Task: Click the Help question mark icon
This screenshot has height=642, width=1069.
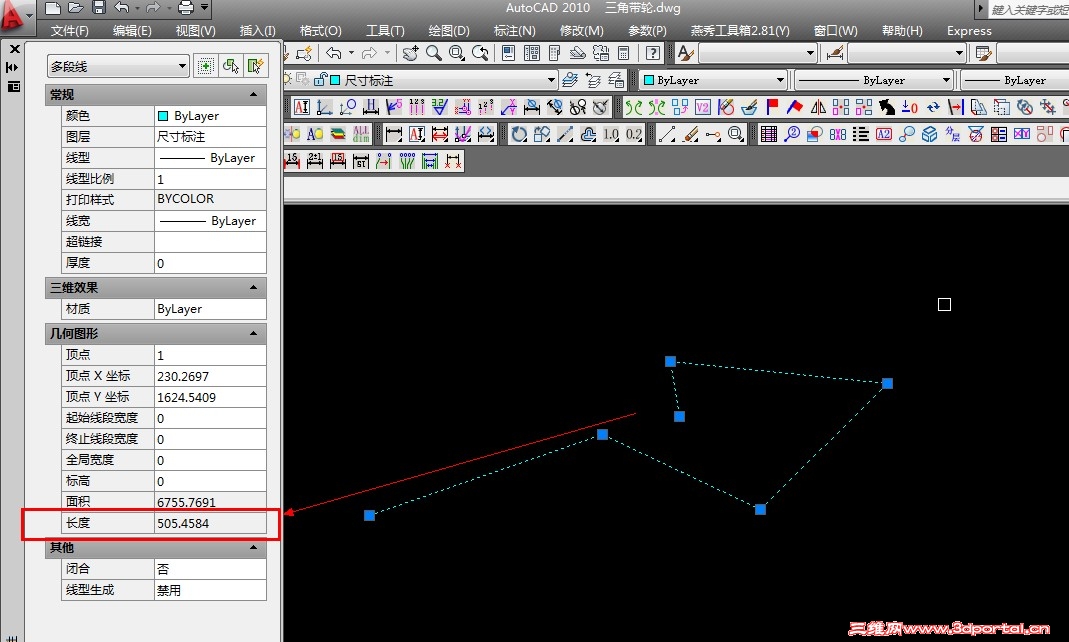Action: 652,53
